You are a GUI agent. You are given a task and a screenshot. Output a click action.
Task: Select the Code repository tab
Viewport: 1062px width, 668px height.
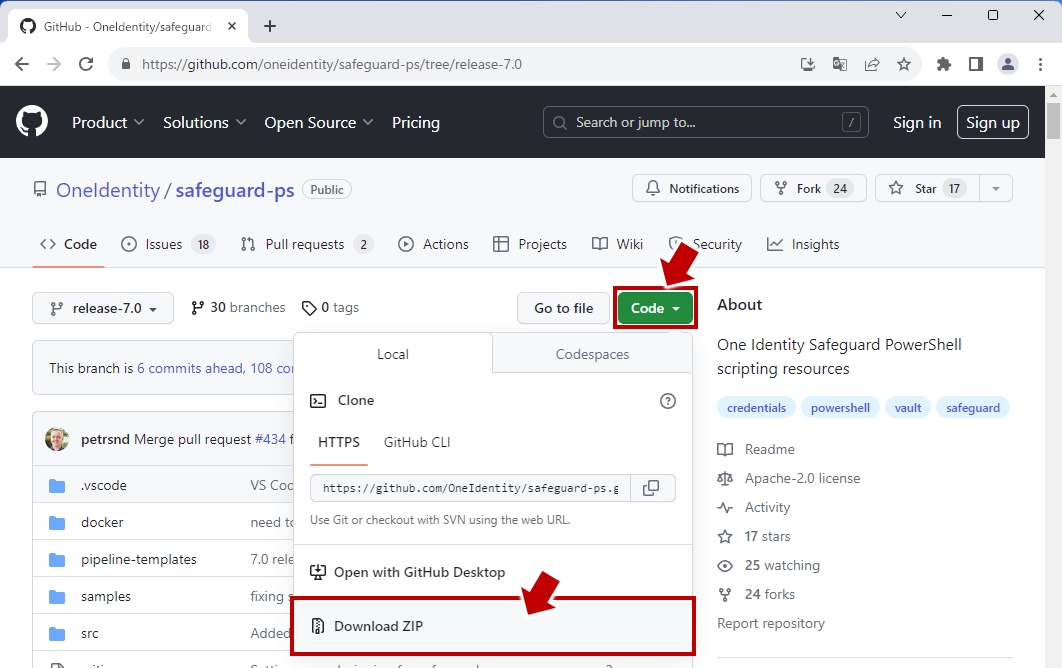click(68, 245)
